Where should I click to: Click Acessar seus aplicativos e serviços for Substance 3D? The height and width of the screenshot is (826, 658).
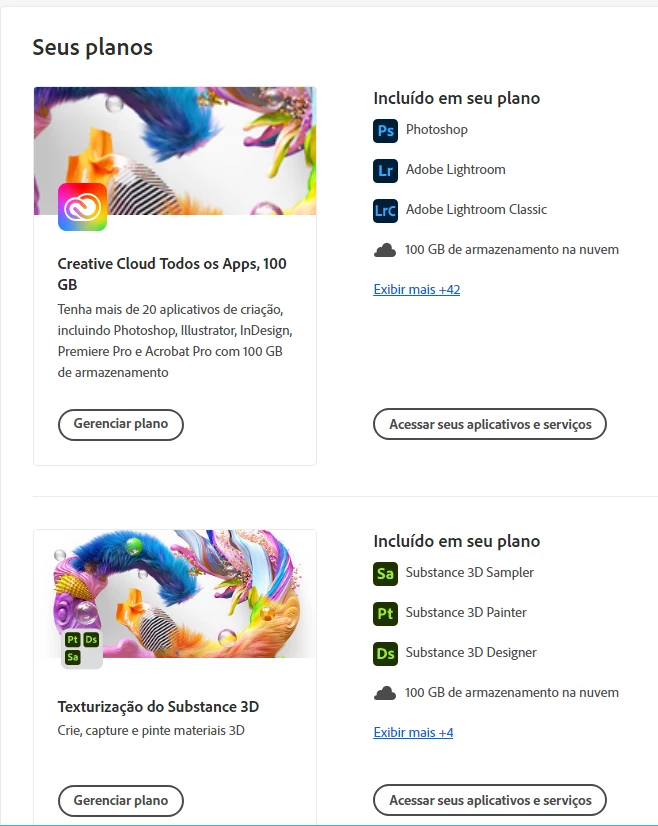[490, 800]
